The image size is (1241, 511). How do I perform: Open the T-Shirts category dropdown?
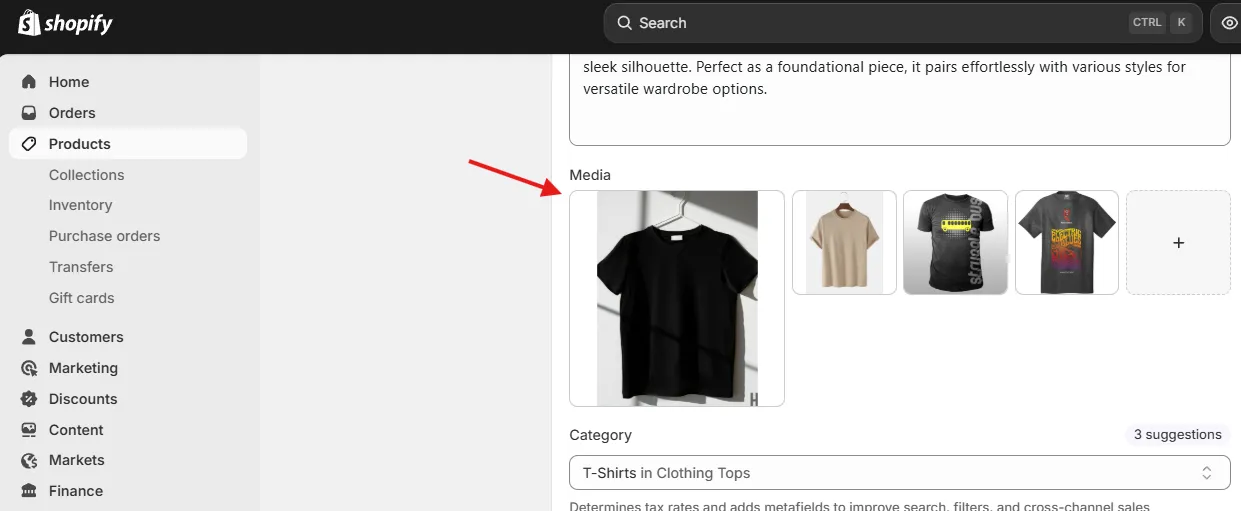(x=899, y=473)
